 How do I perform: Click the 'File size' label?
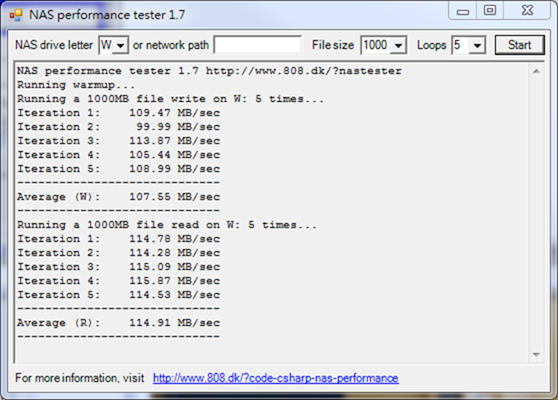(333, 45)
